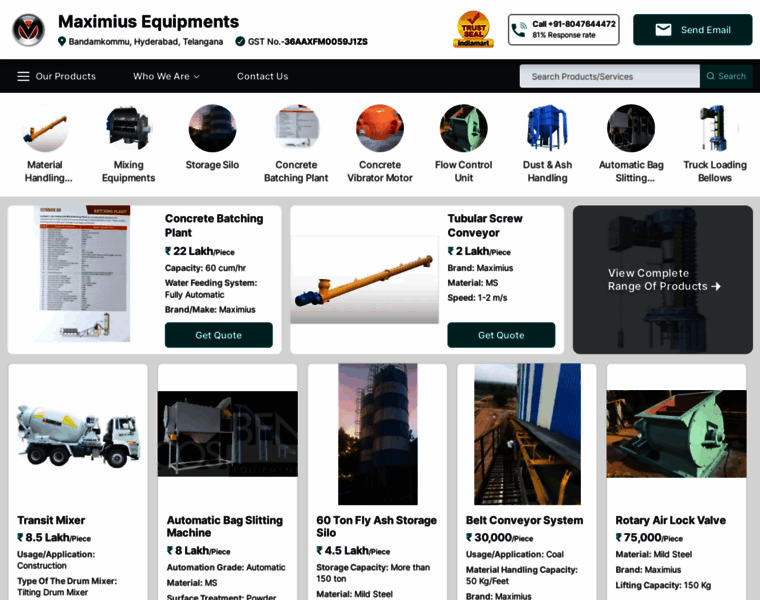Go to Contact Us page

[262, 76]
